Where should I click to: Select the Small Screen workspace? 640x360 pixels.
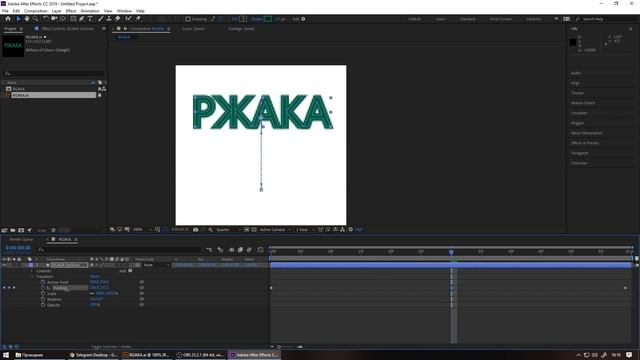click(500, 19)
